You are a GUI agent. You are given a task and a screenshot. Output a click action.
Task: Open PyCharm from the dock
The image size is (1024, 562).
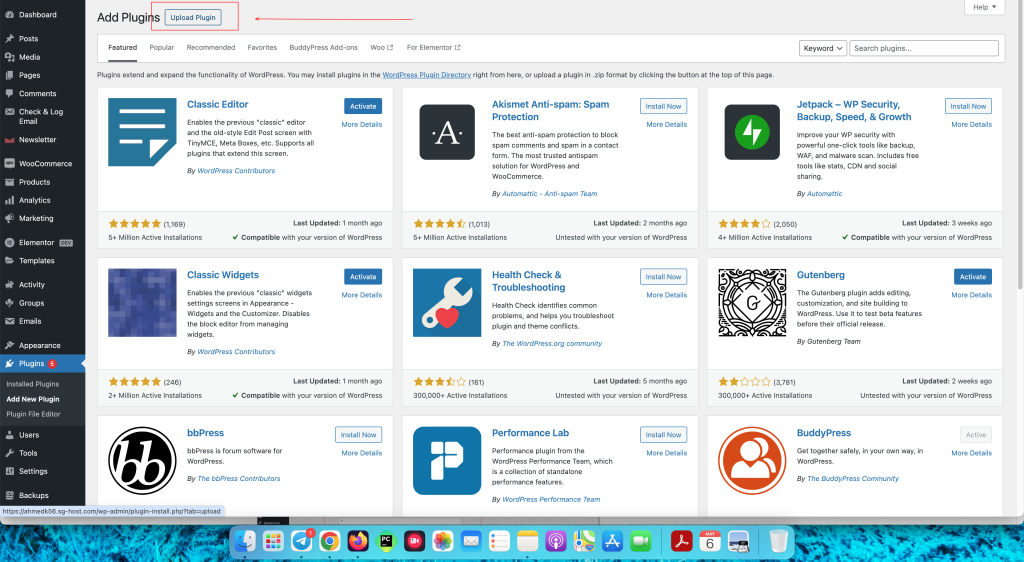[386, 540]
